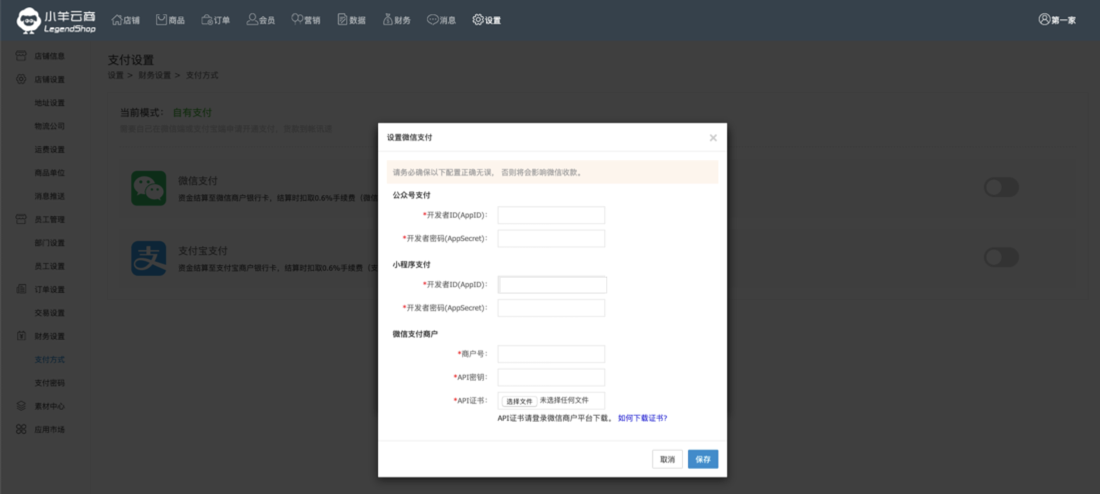Image resolution: width=1100 pixels, height=494 pixels.
Task: Expand the 财务设置 sidebar section
Action: tap(49, 336)
